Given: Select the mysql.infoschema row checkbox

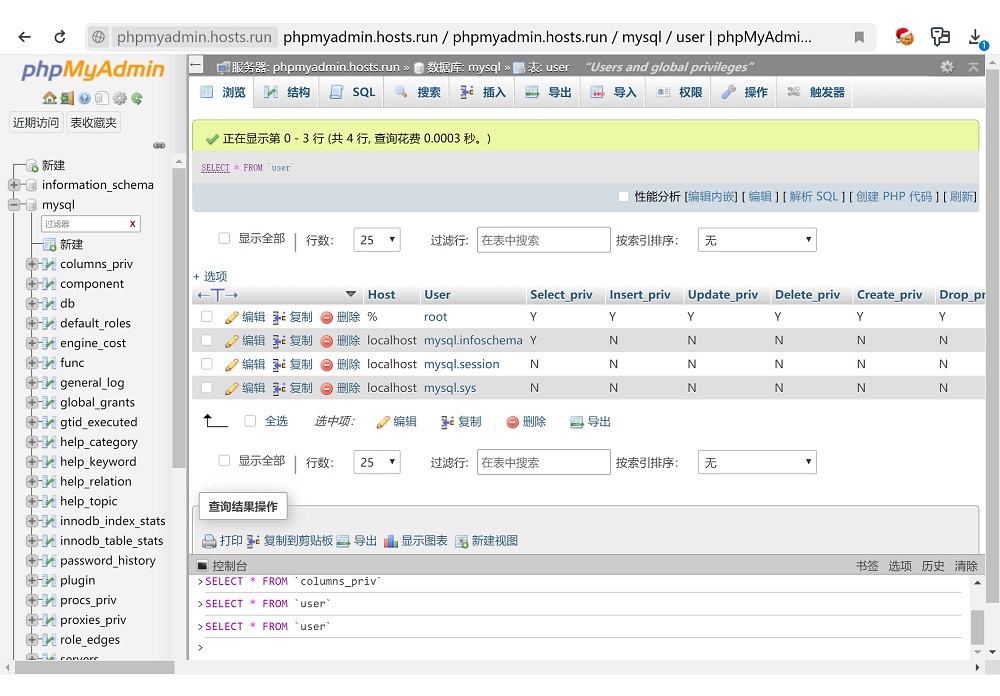Looking at the screenshot, I should click(207, 340).
